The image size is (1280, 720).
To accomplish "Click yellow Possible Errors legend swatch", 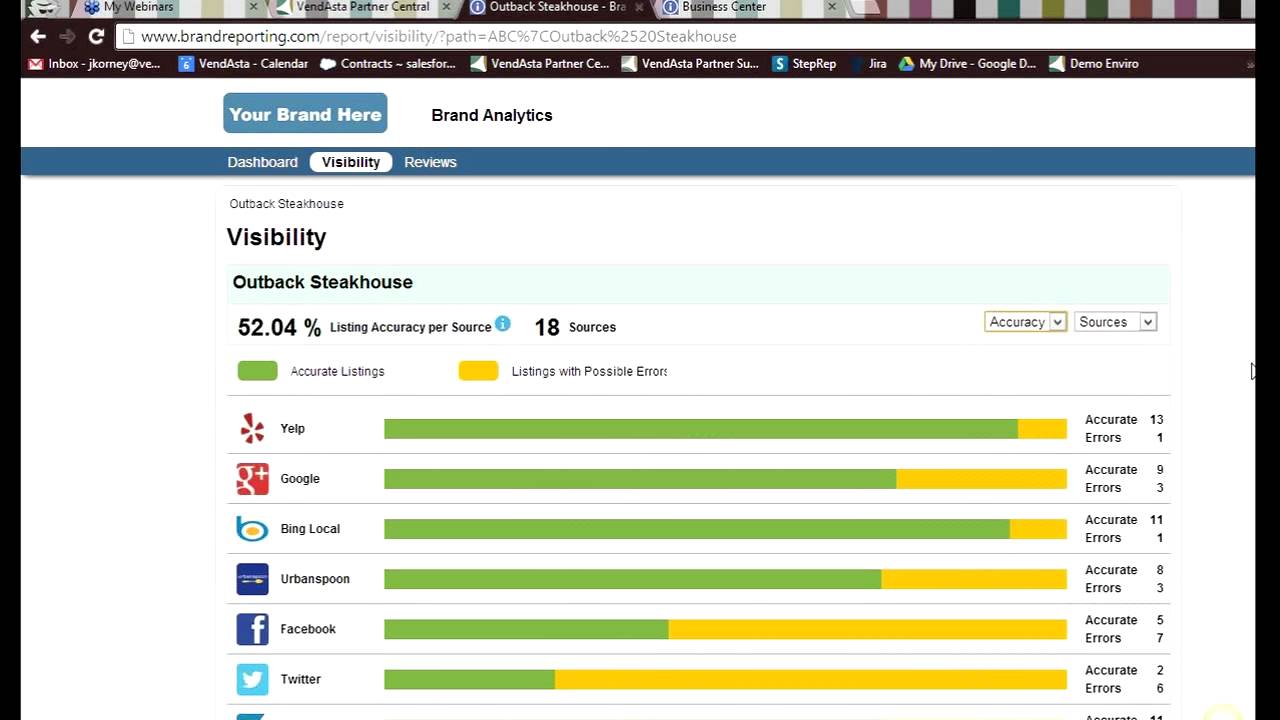I will [x=478, y=371].
